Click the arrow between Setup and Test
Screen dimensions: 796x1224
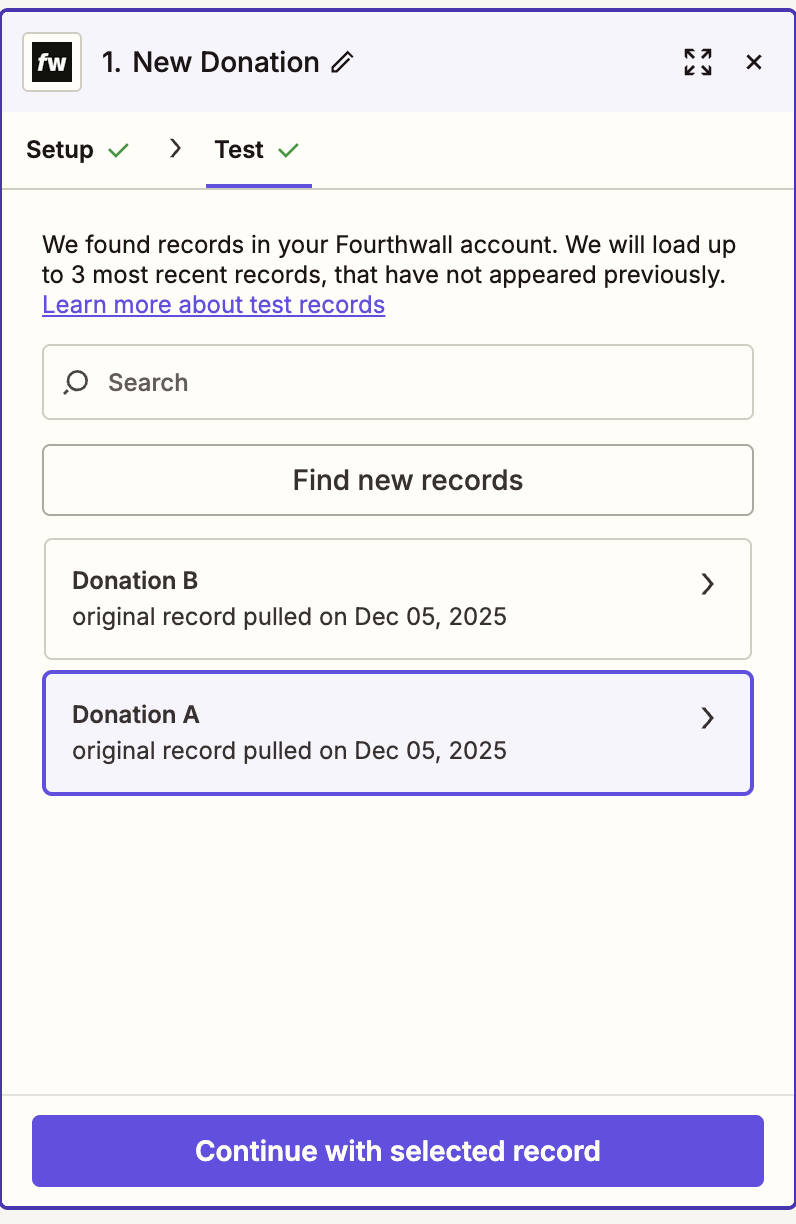pos(176,149)
